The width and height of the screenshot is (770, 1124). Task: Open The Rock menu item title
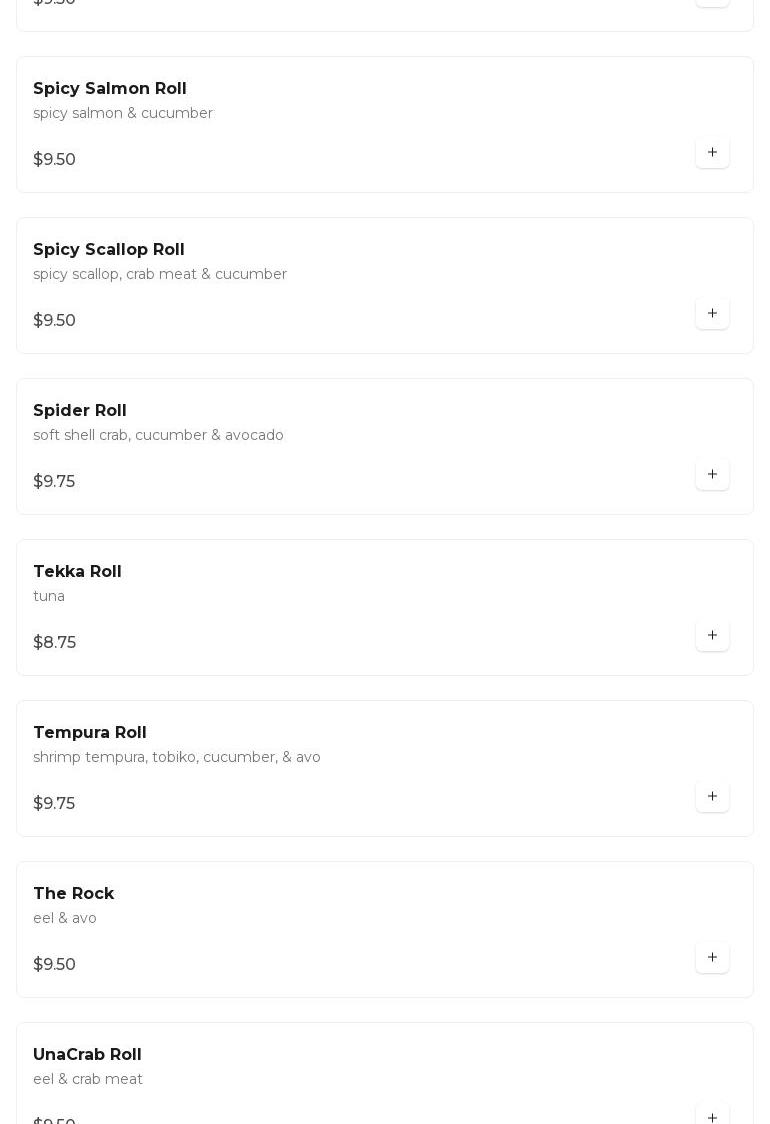click(x=74, y=894)
